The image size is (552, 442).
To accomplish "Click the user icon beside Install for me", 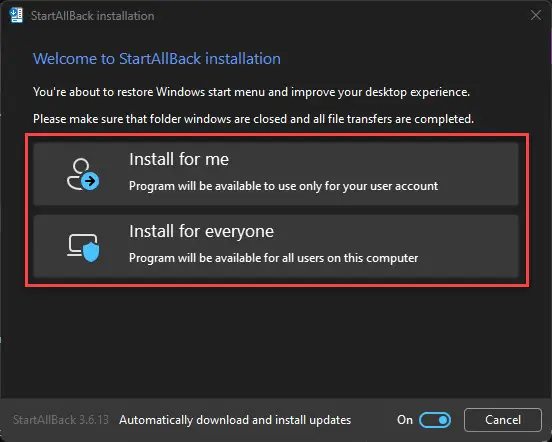I will point(83,174).
